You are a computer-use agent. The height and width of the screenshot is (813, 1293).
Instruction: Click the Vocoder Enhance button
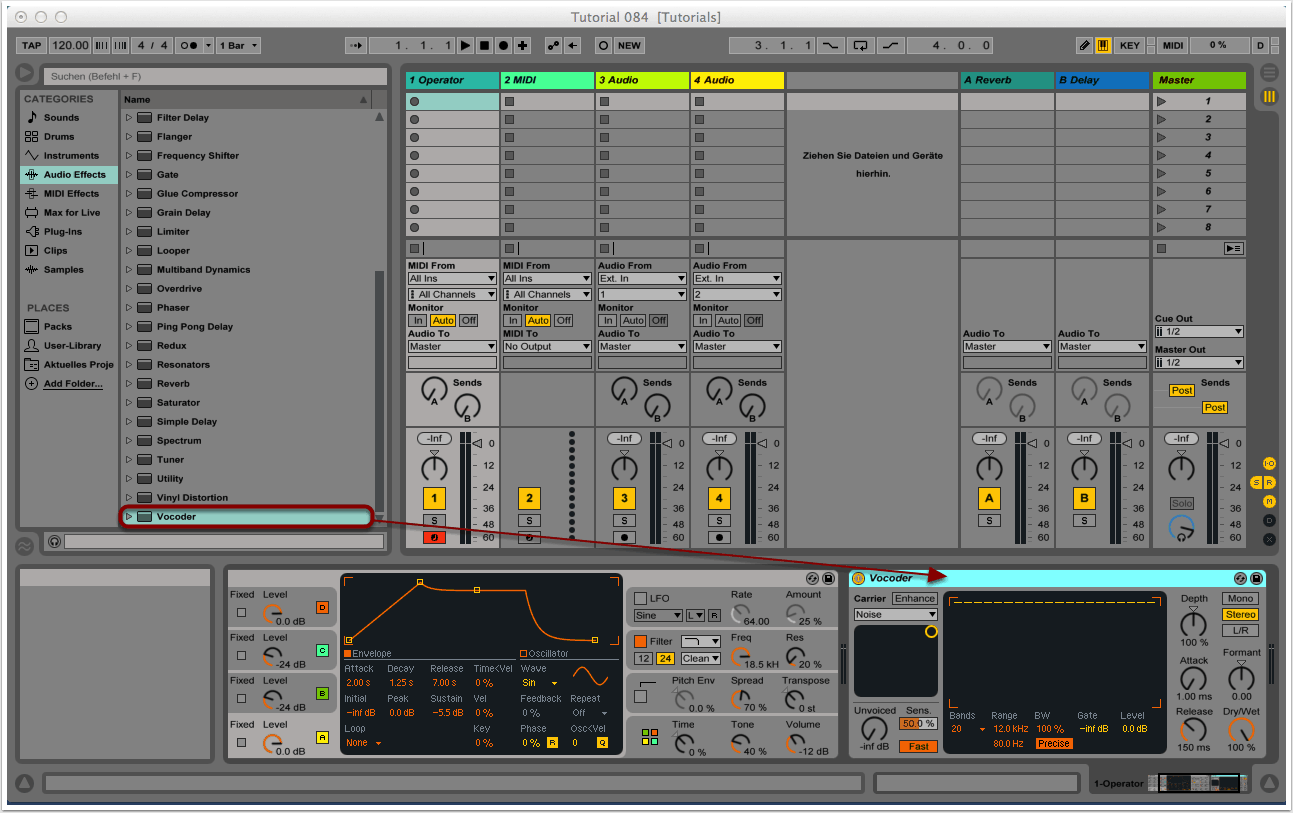915,598
